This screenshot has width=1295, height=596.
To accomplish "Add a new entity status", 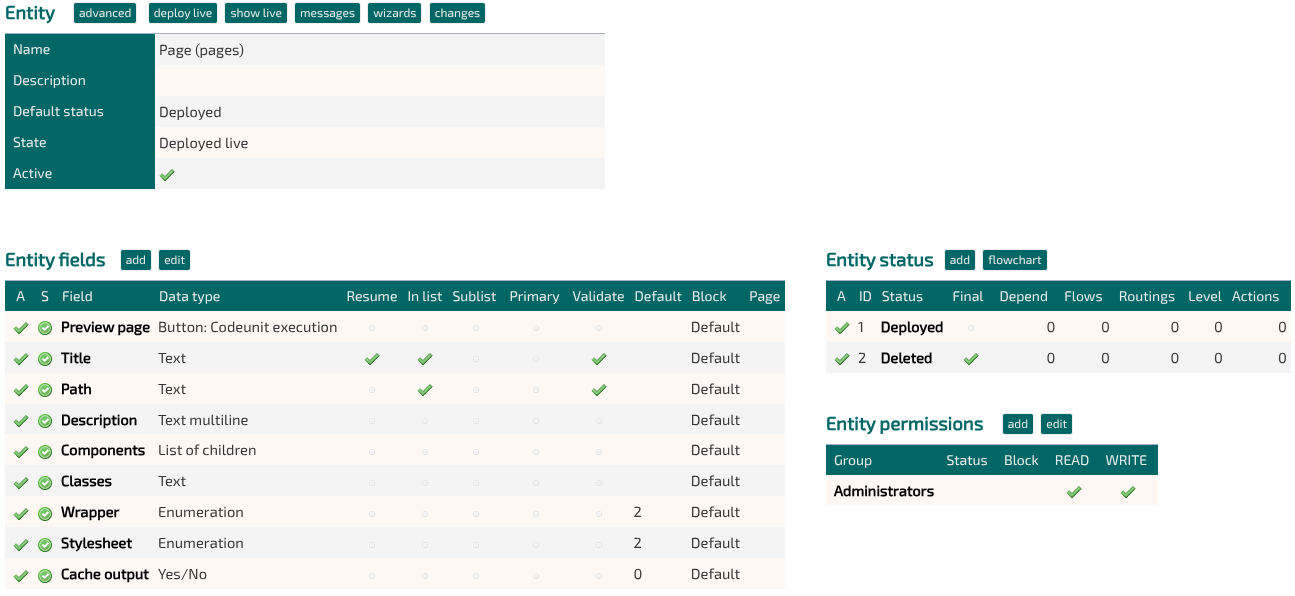I will pyautogui.click(x=960, y=260).
